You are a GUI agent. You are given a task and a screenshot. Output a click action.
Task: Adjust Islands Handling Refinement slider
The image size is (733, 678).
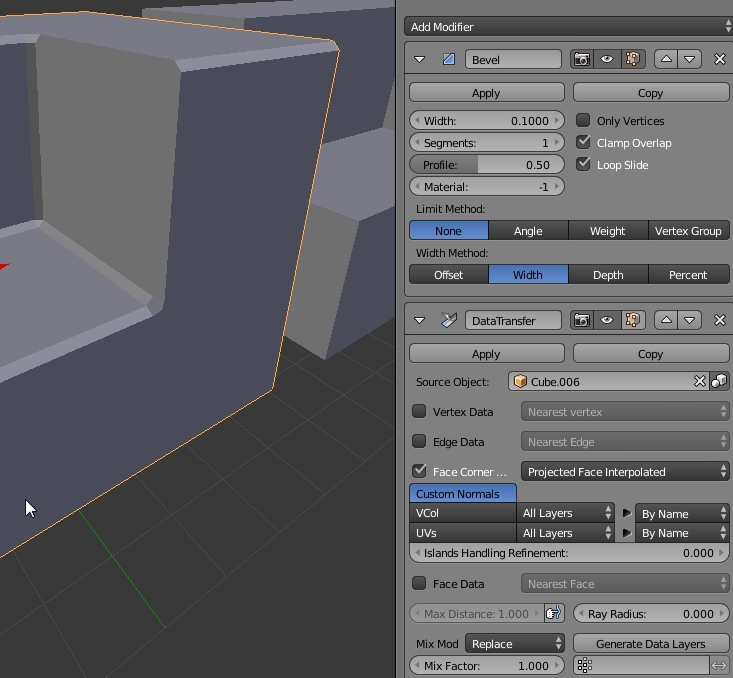[569, 553]
